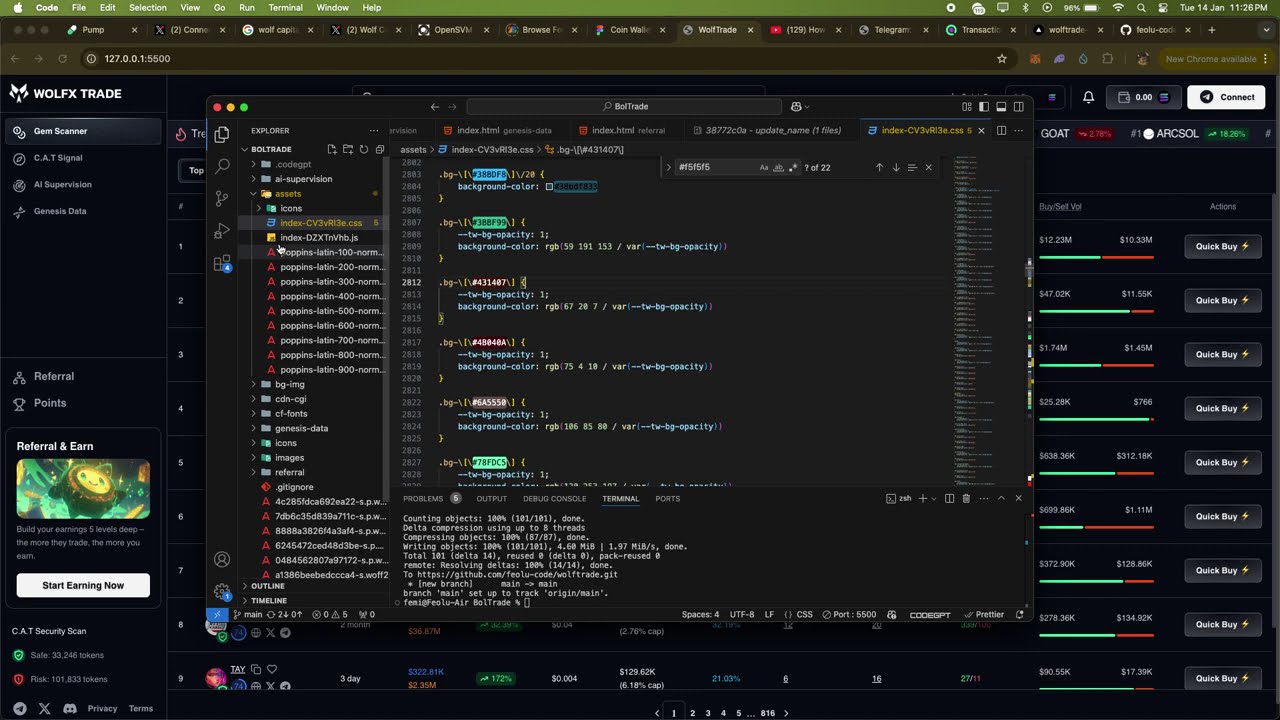Image resolution: width=1280 pixels, height=720 pixels.
Task: Maximize the terminal panel size
Action: pos(1001,498)
